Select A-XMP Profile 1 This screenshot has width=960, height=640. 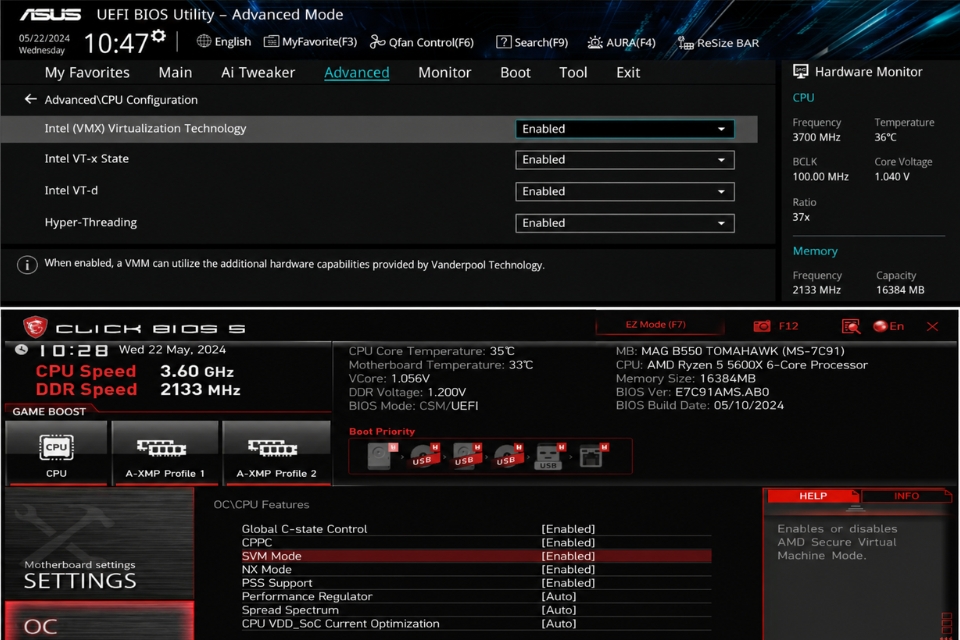(165, 453)
